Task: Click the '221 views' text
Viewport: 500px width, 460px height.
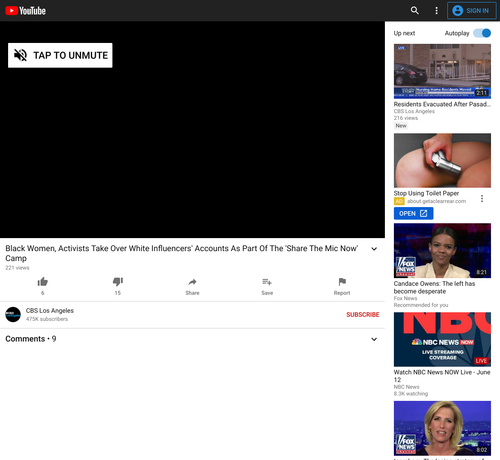Action: click(x=17, y=268)
